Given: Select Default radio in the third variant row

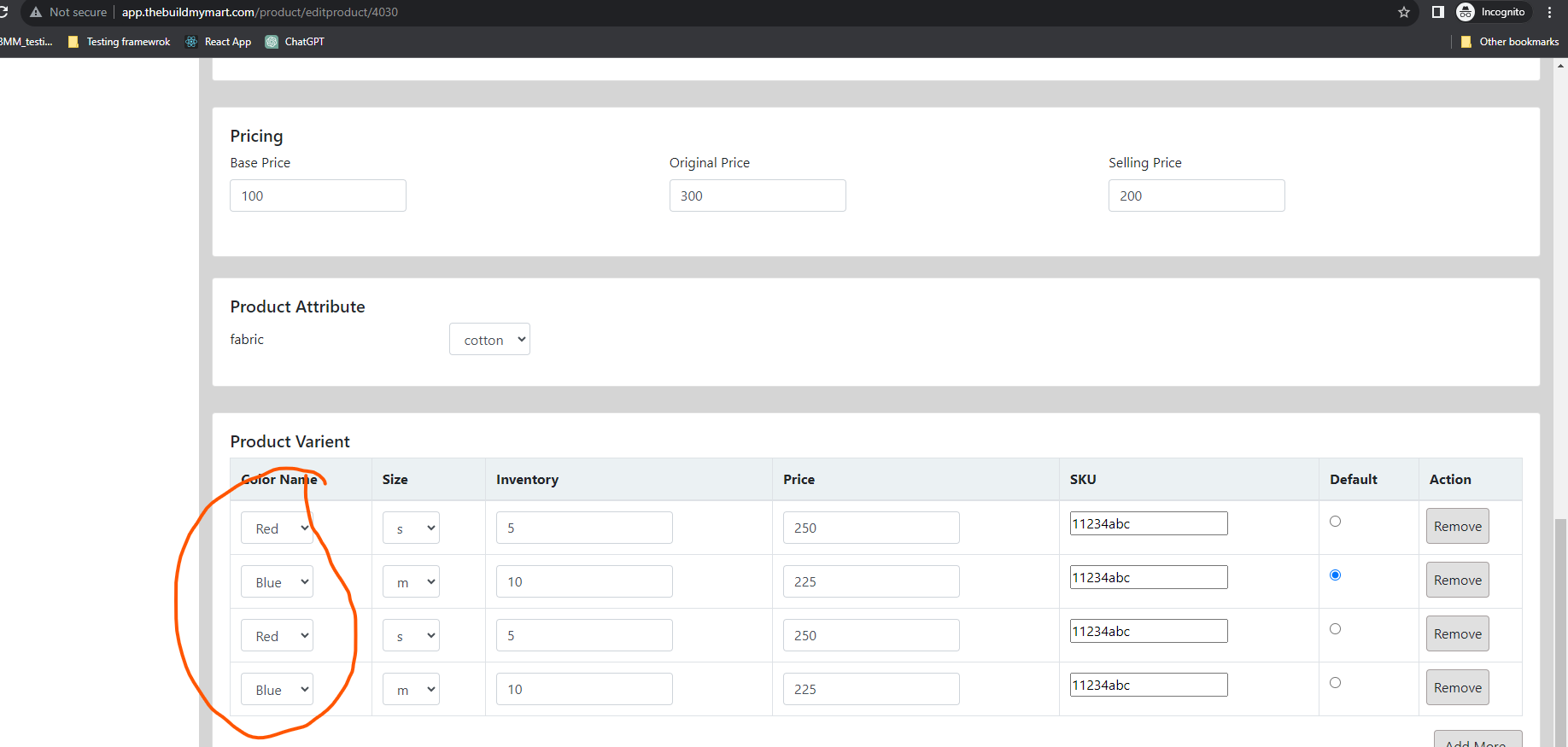Looking at the screenshot, I should tap(1335, 629).
